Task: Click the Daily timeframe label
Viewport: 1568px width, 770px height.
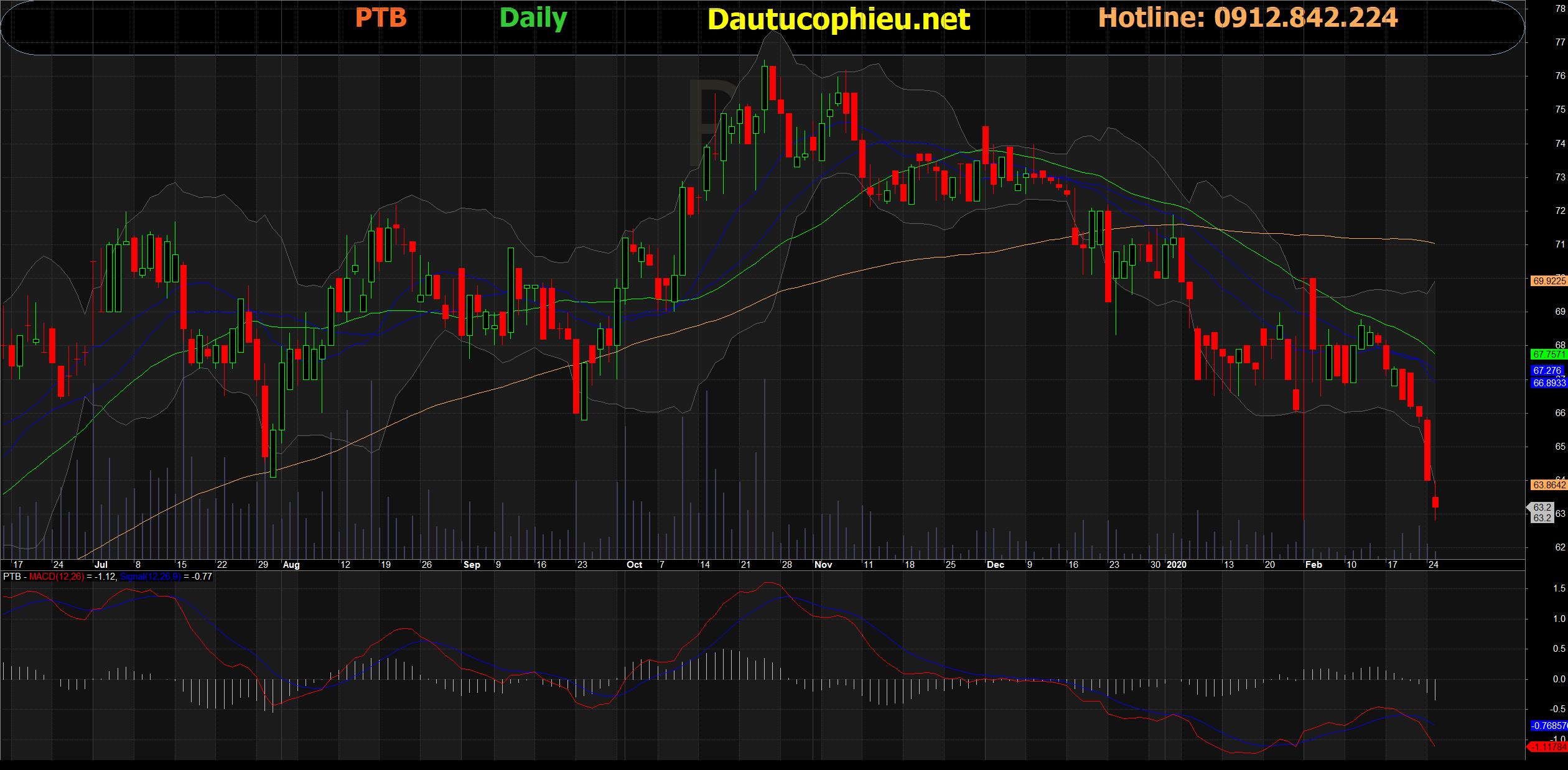Action: [533, 18]
